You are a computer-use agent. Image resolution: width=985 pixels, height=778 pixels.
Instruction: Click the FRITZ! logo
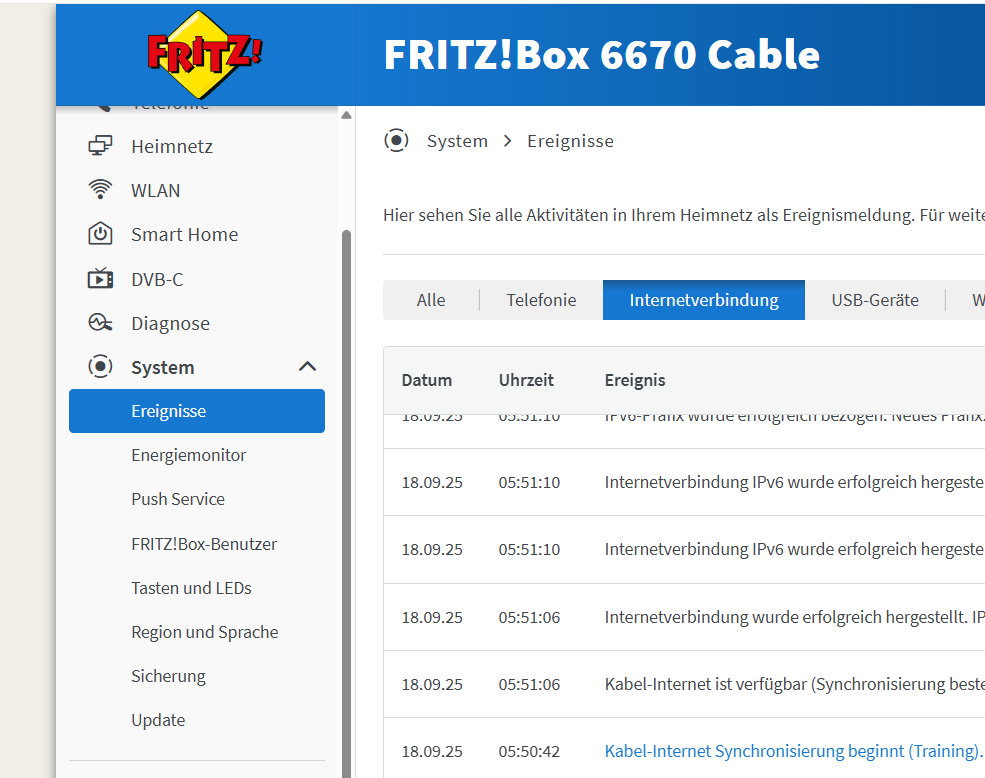coord(205,55)
